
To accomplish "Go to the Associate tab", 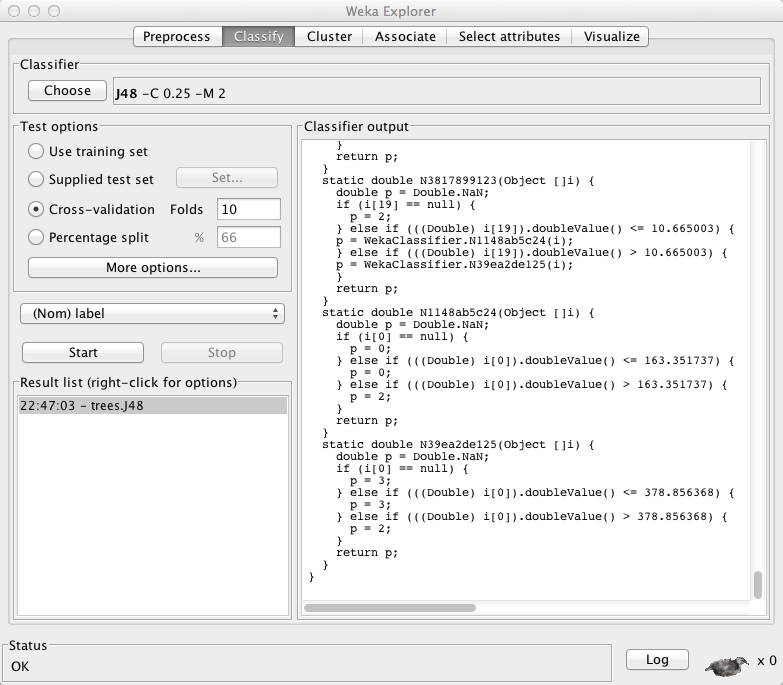I will 405,37.
